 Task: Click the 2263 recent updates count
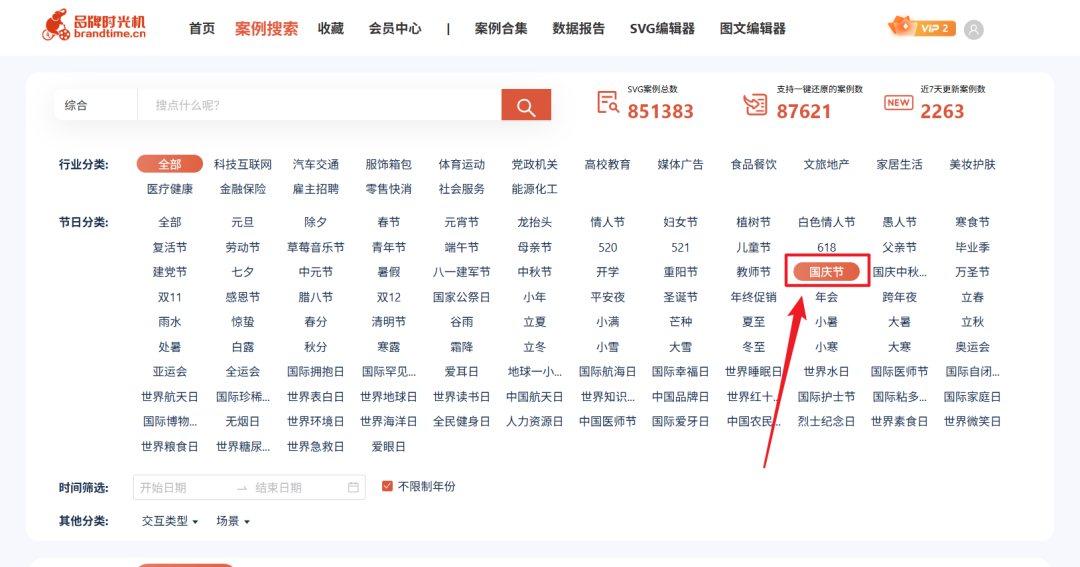tap(942, 112)
